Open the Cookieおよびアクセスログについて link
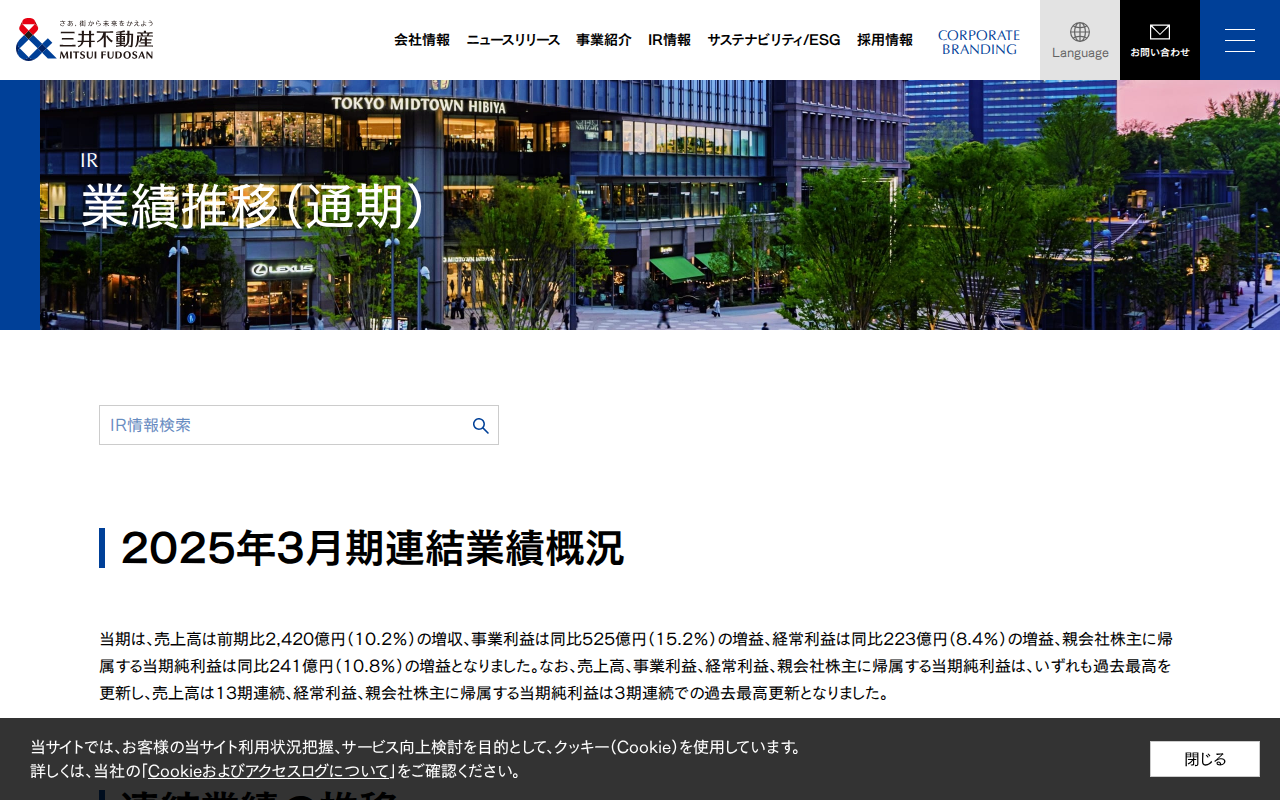The image size is (1280, 800). [268, 771]
